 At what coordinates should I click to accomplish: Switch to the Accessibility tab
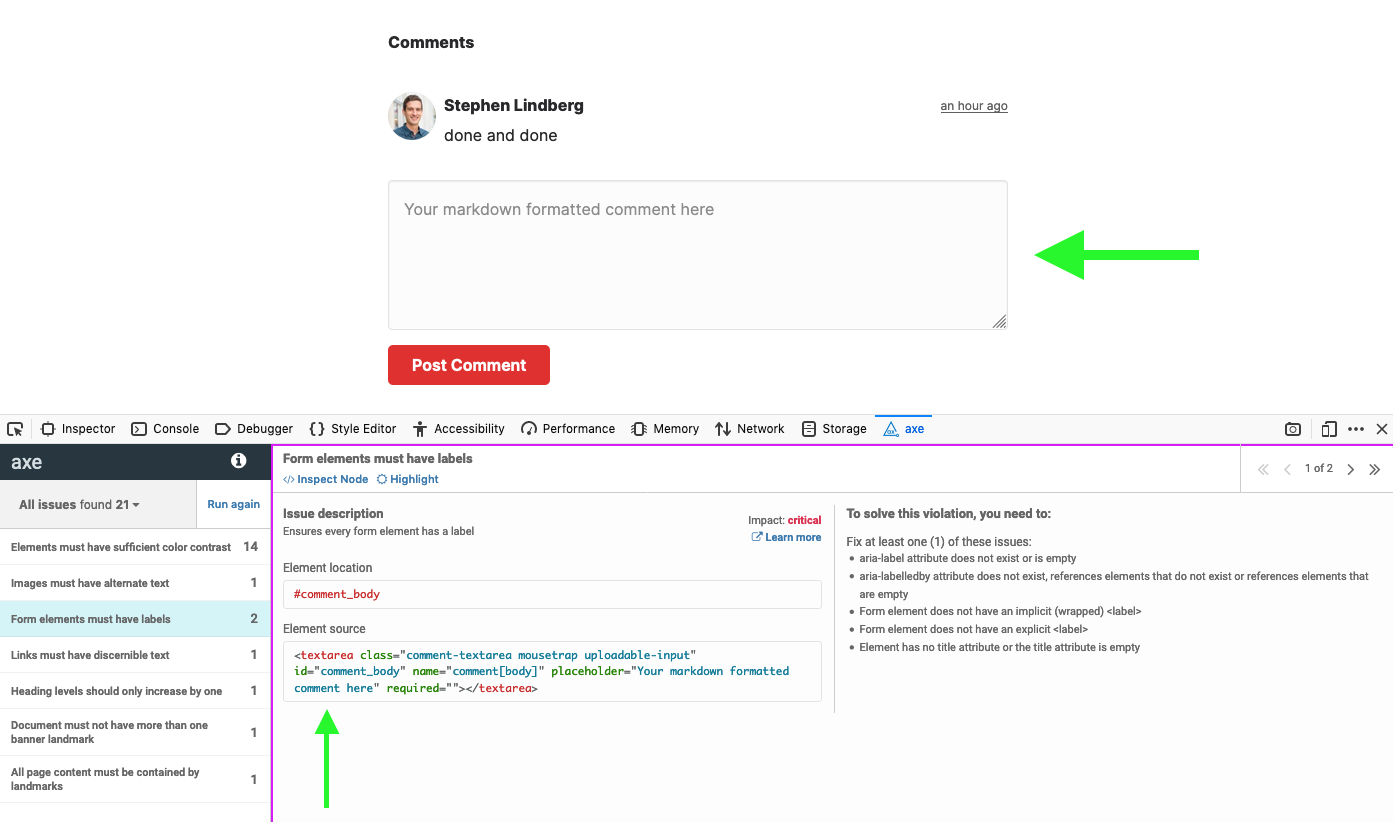pos(458,428)
